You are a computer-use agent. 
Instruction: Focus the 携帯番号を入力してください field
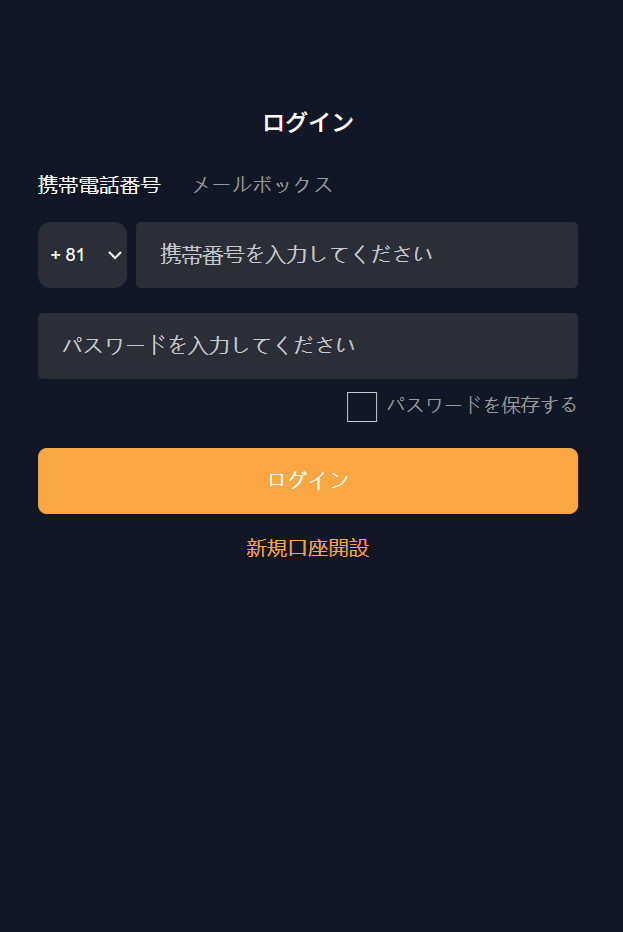(356, 255)
